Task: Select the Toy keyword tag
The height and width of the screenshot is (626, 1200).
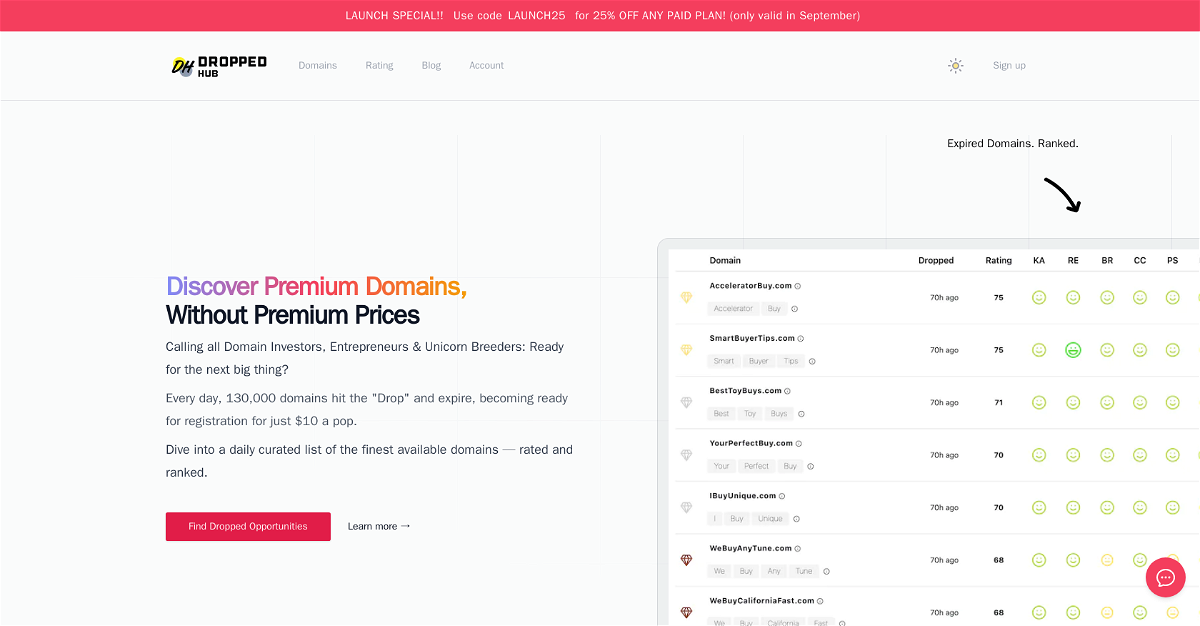Action: click(x=750, y=414)
